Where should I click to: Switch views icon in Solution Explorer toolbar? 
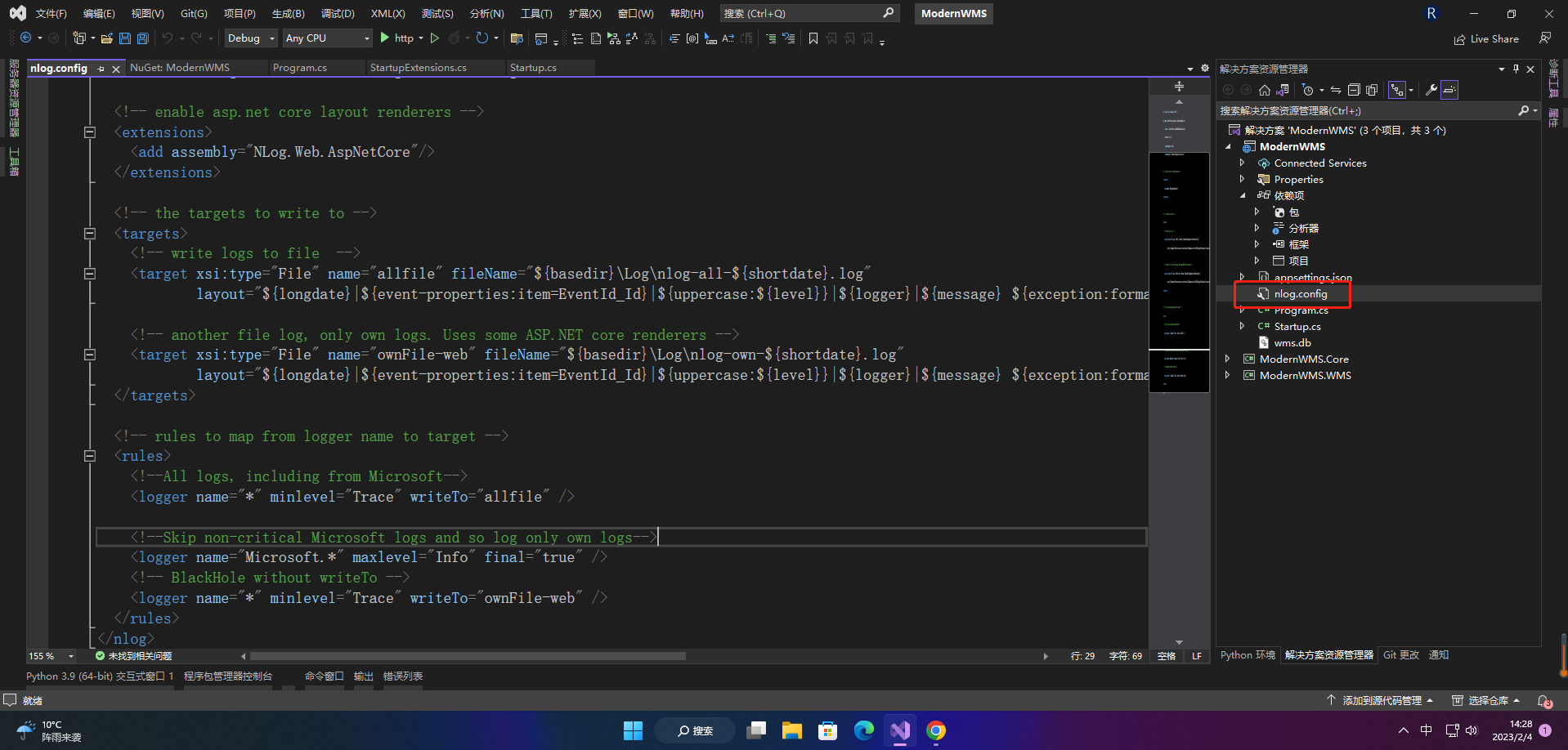[x=1283, y=90]
